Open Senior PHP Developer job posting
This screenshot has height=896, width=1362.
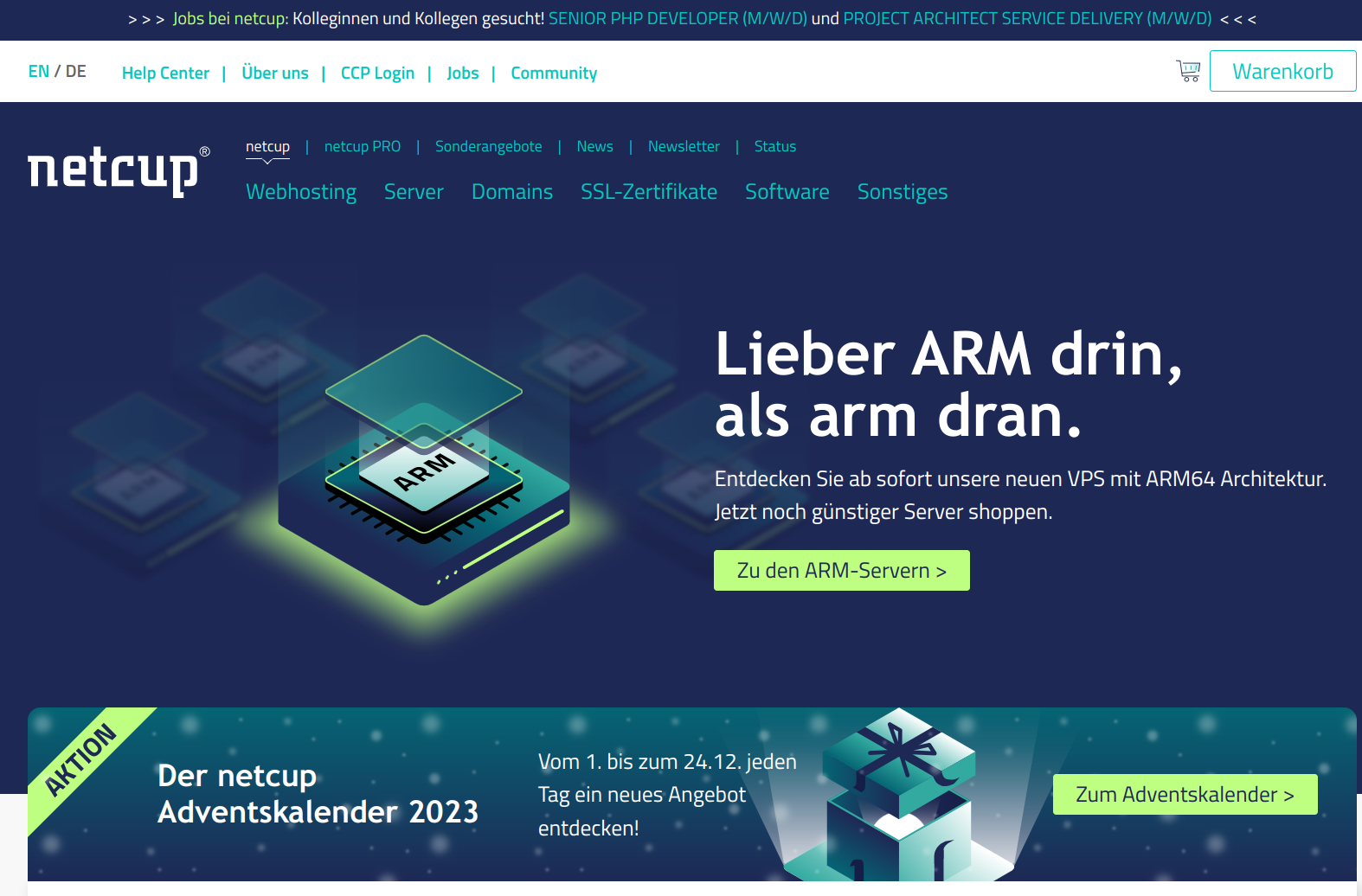678,19
